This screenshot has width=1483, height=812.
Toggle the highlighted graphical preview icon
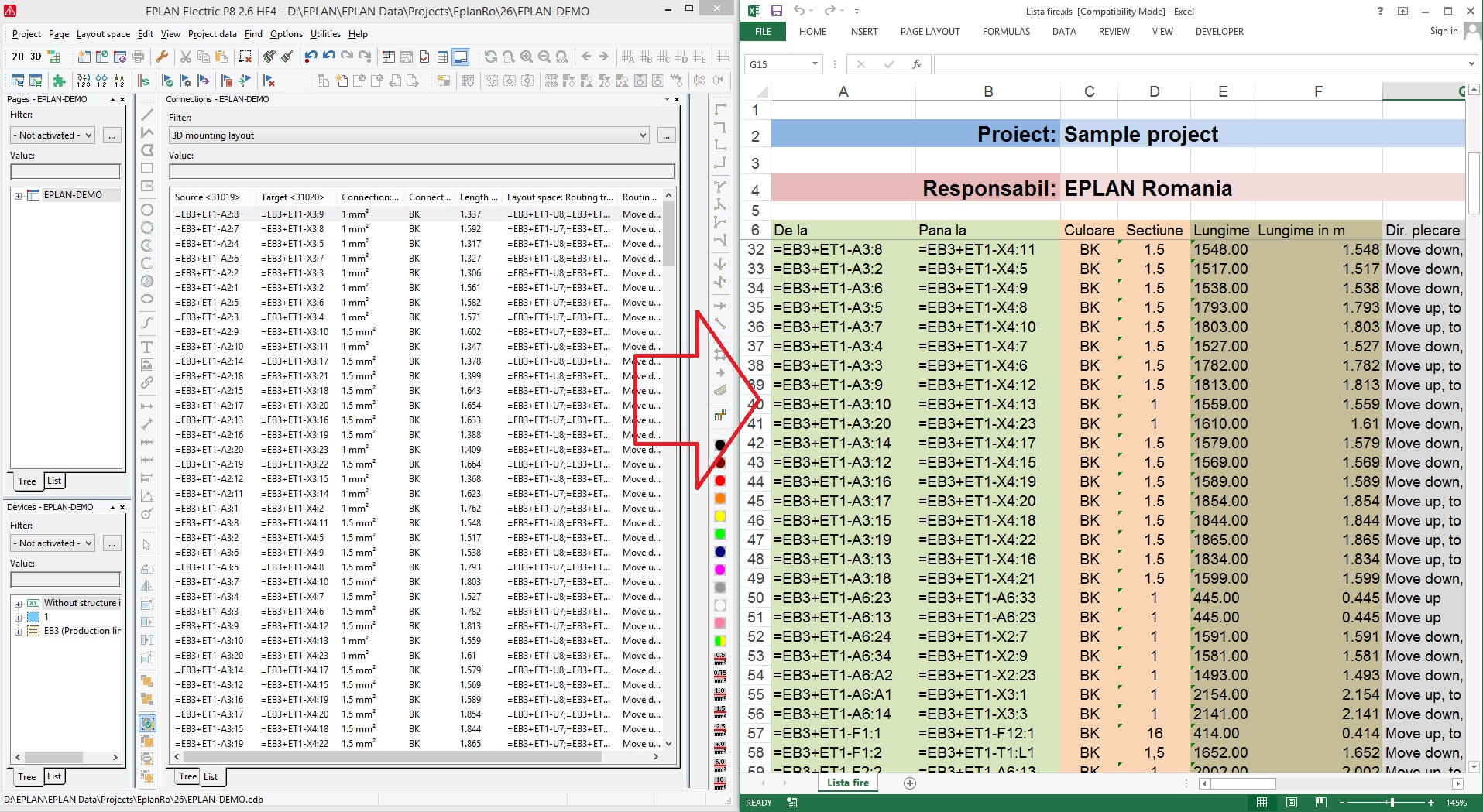(461, 57)
